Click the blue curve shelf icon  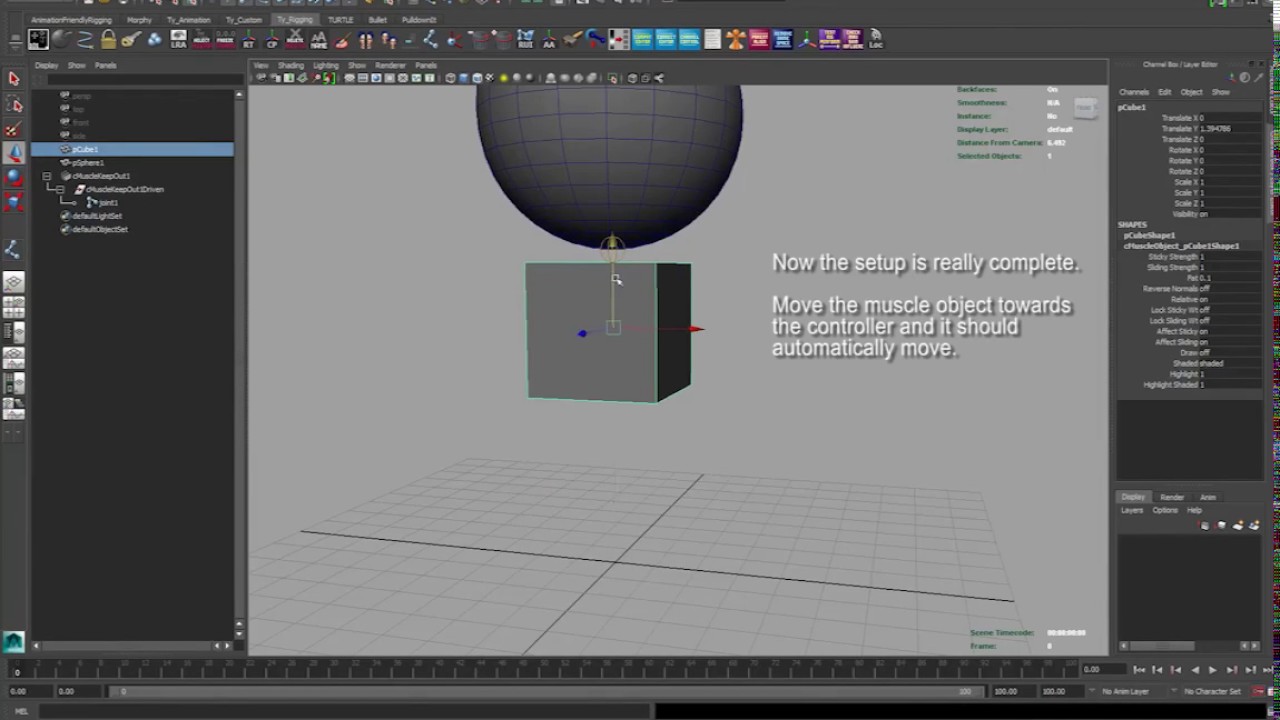(85, 39)
